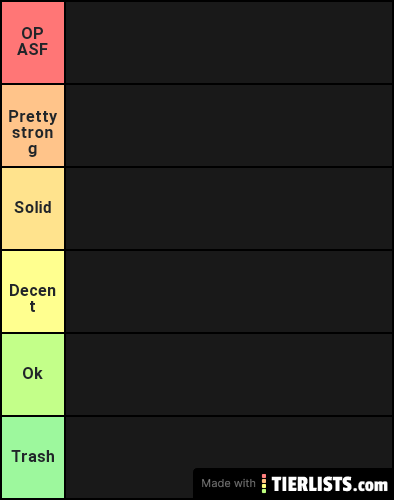Select the green Trash tier label
The height and width of the screenshot is (500, 394).
[33, 457]
